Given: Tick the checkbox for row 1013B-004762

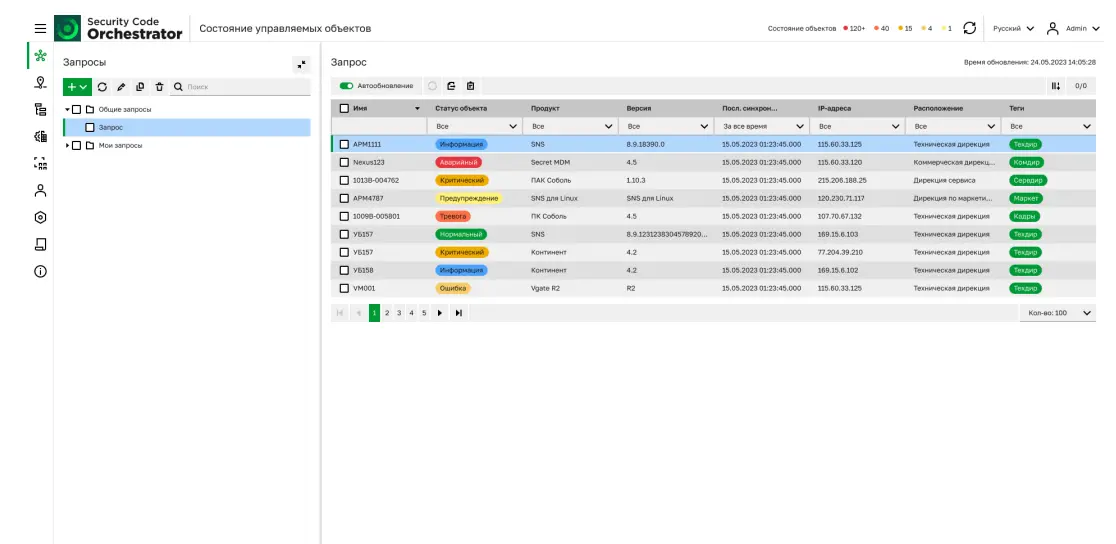Looking at the screenshot, I should [x=344, y=180].
